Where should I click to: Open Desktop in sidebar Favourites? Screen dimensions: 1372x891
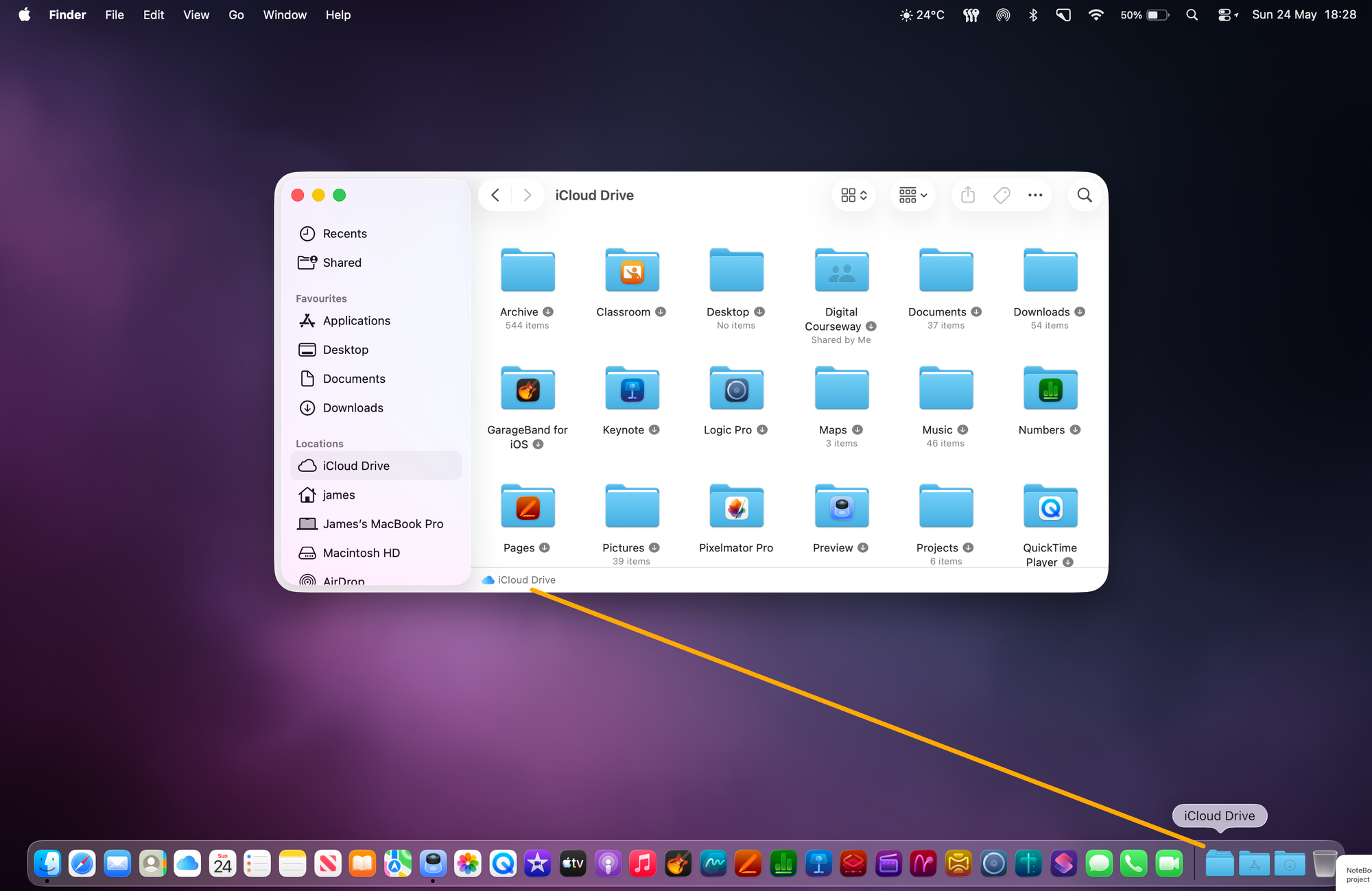click(376, 350)
